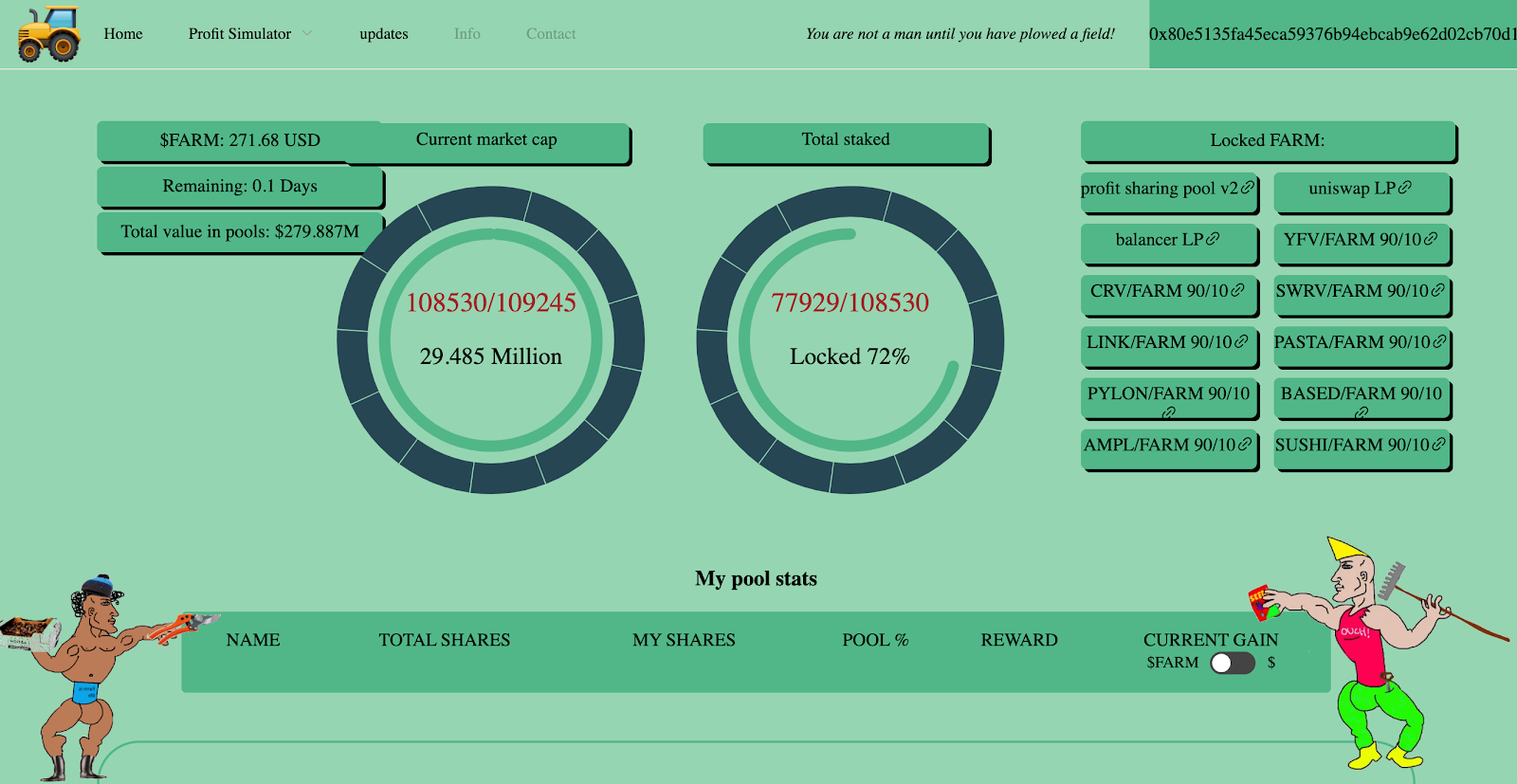Toggle current gain between $FARM and $
The height and width of the screenshot is (784, 1517).
pos(1233,663)
